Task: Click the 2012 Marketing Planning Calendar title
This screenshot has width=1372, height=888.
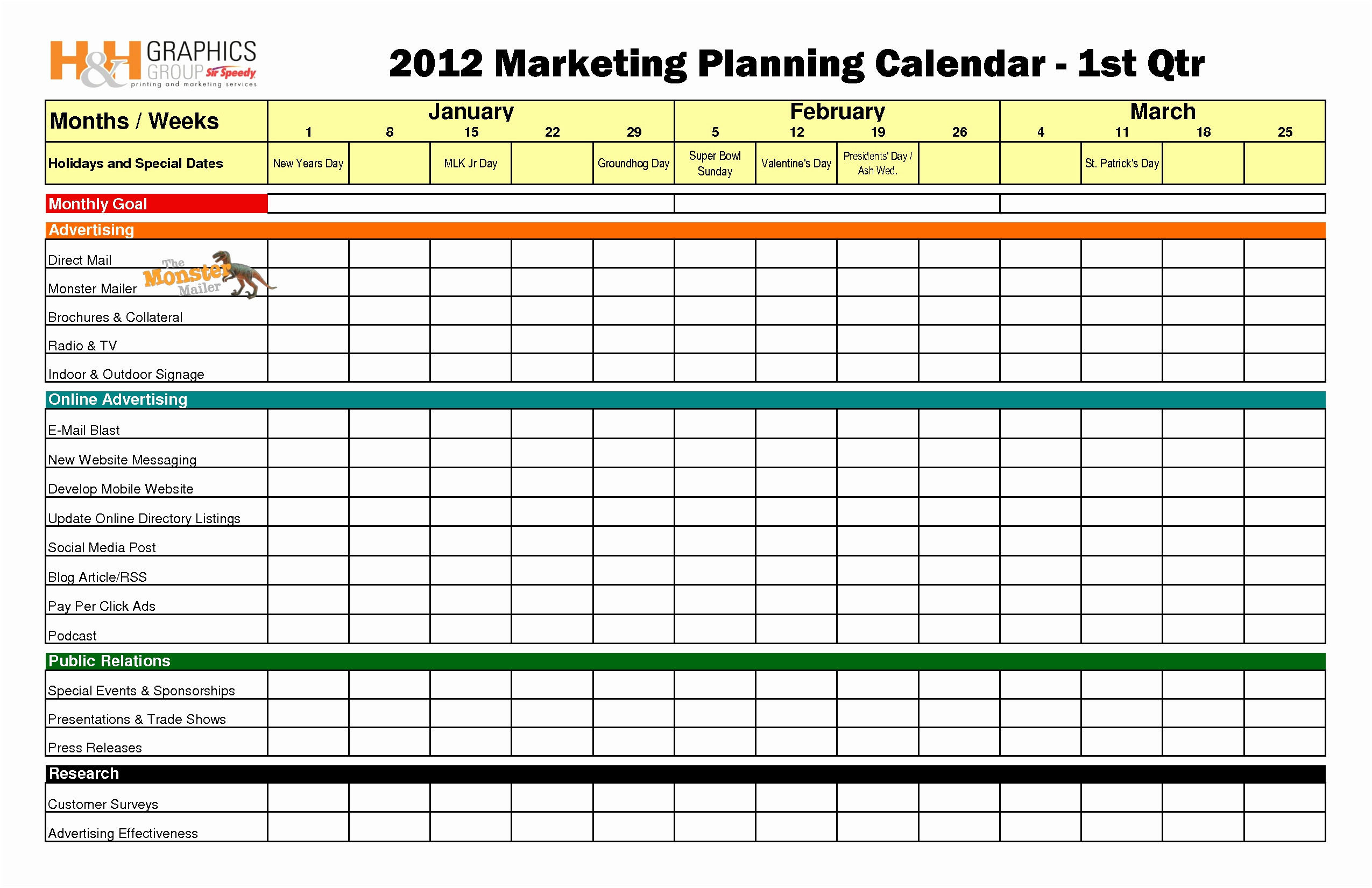Action: (796, 64)
